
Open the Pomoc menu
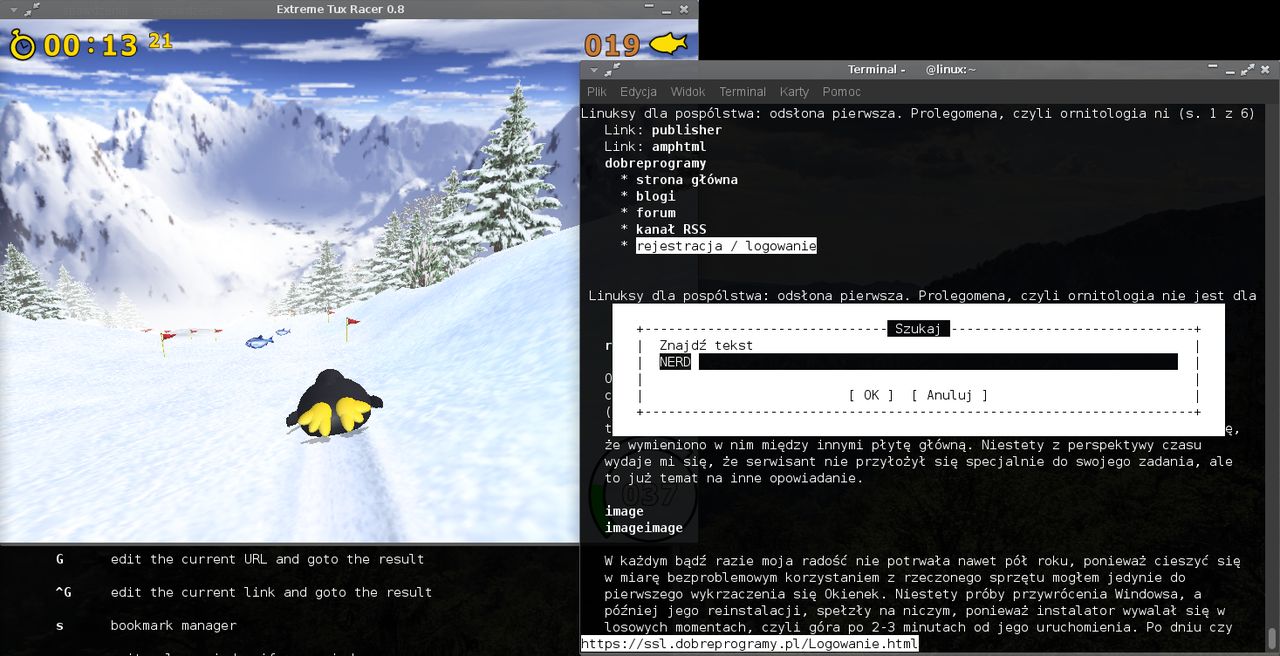point(841,91)
